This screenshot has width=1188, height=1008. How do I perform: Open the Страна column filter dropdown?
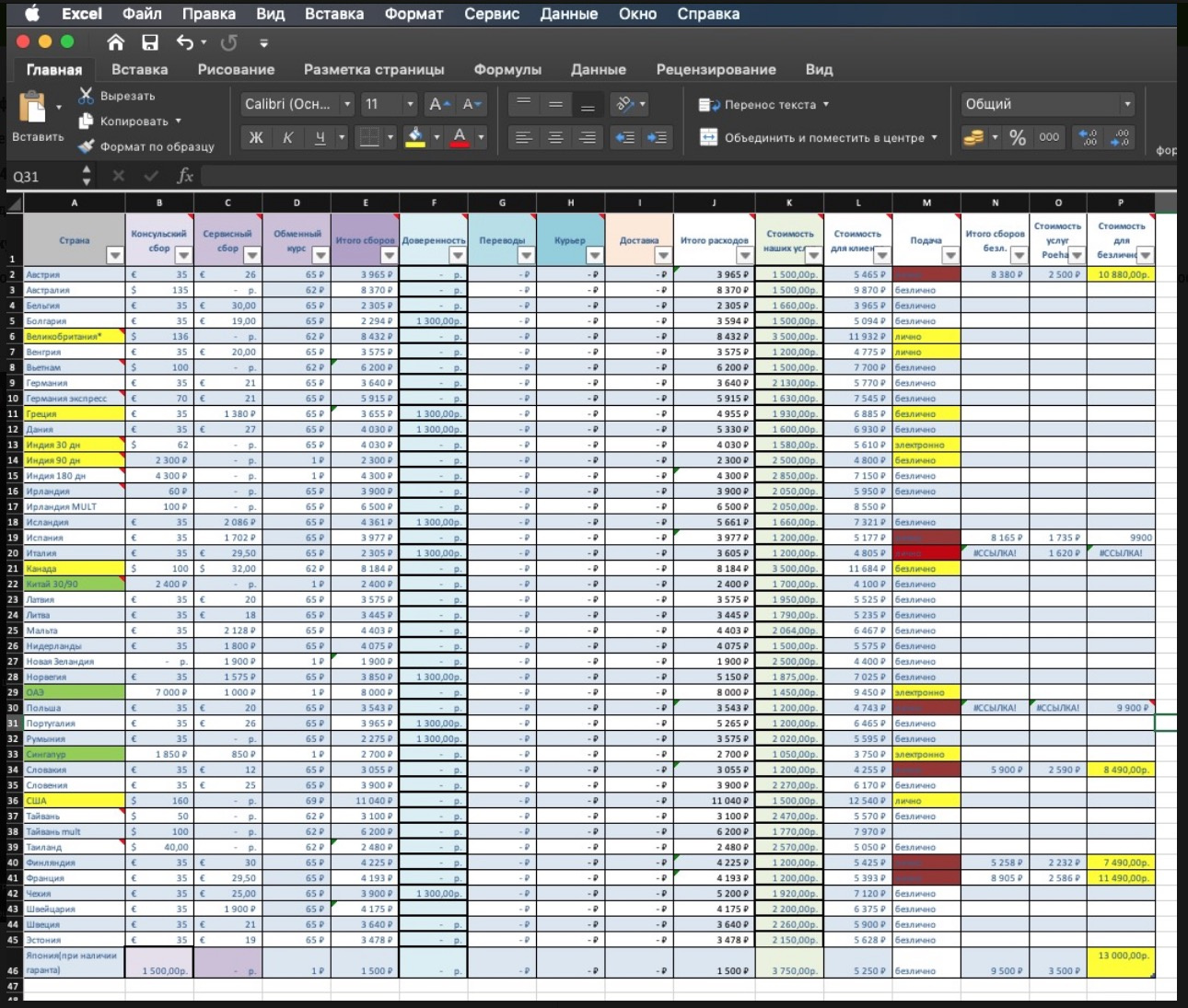click(x=115, y=255)
